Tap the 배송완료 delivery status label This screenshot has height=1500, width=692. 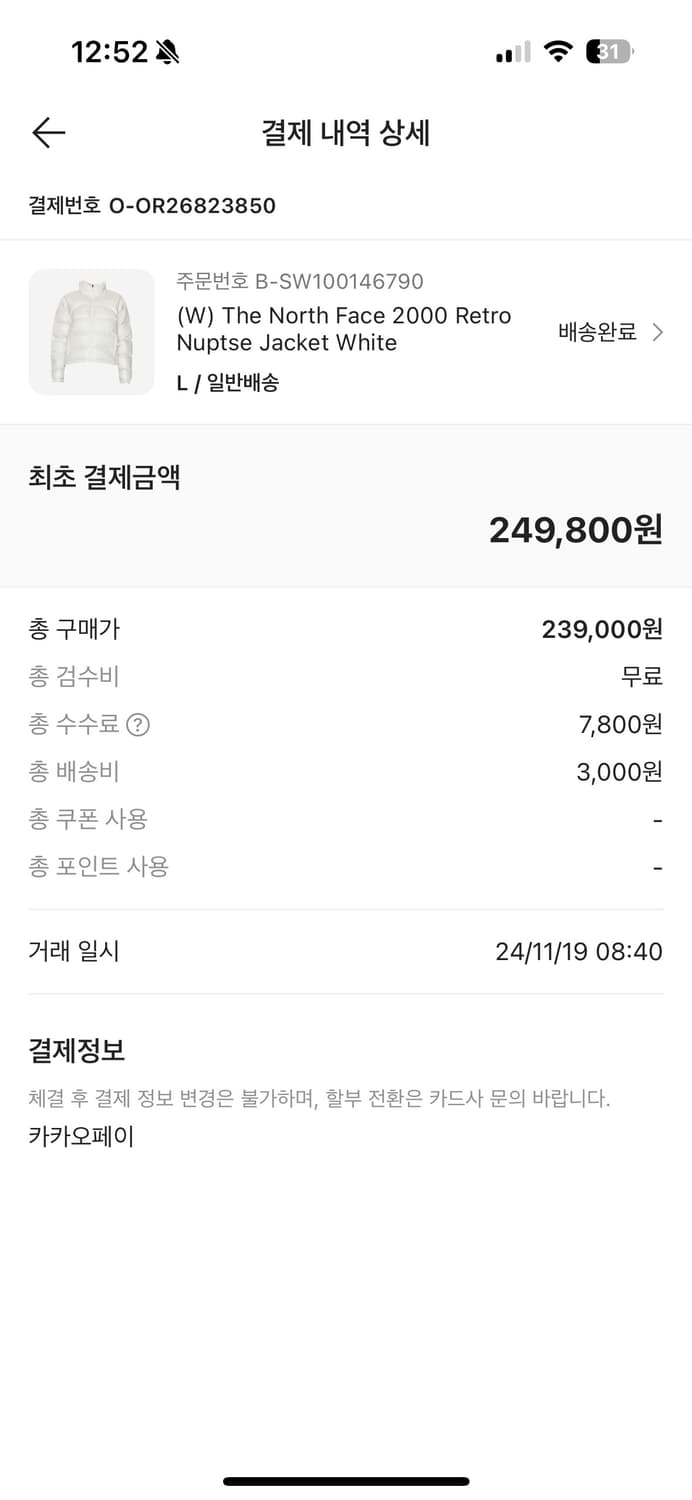point(596,332)
